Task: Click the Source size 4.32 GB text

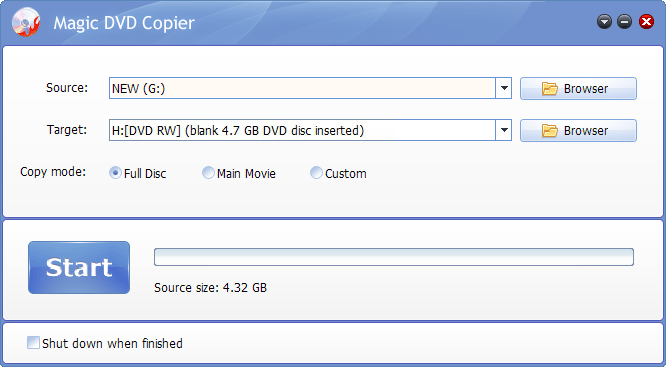Action: 210,288
